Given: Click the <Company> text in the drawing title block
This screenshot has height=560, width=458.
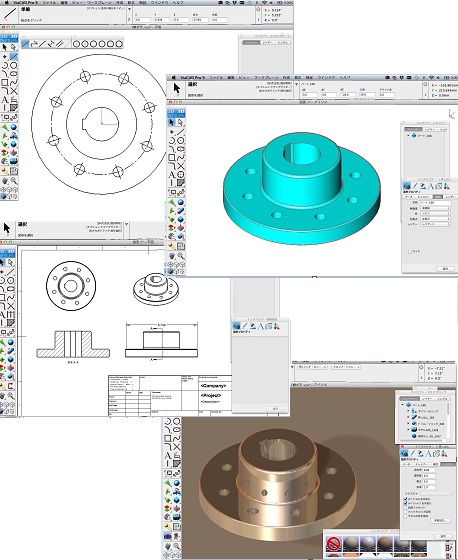Looking at the screenshot, I should [x=213, y=386].
